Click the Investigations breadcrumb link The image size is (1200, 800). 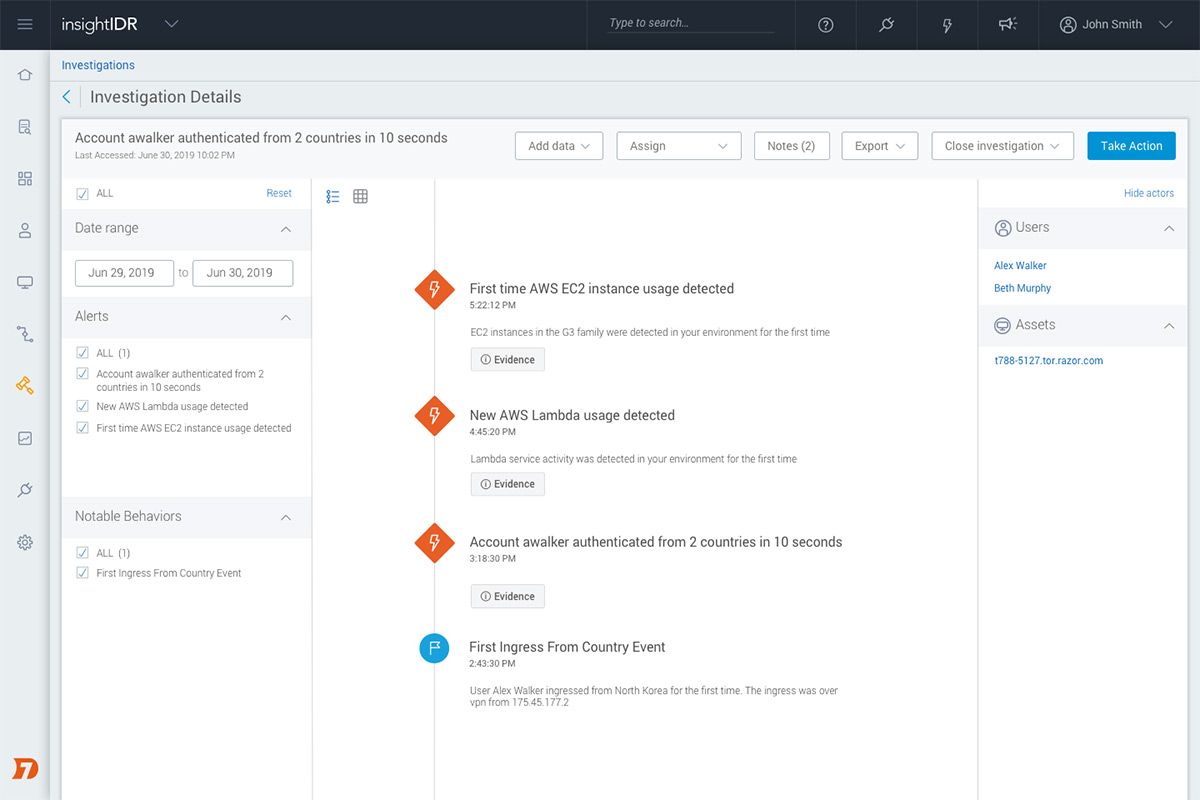point(98,65)
